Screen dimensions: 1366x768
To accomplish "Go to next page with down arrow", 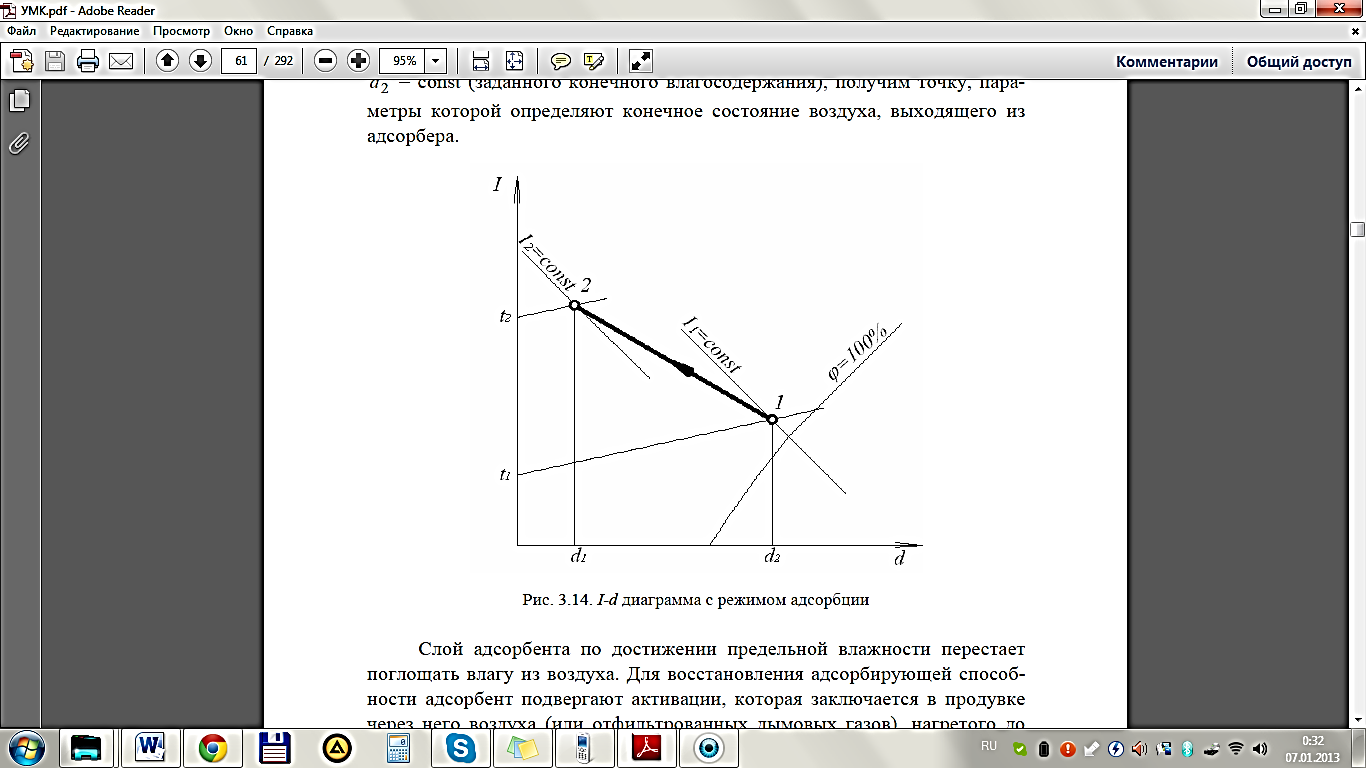I will click(x=200, y=61).
